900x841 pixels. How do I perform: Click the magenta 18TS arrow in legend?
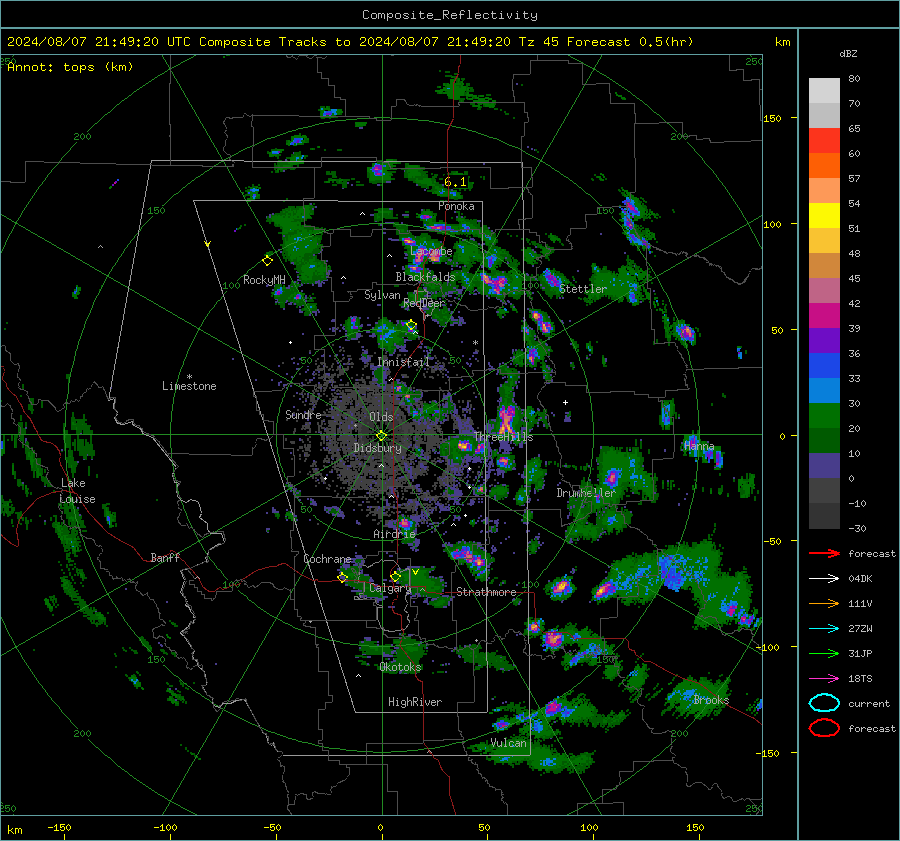point(824,679)
